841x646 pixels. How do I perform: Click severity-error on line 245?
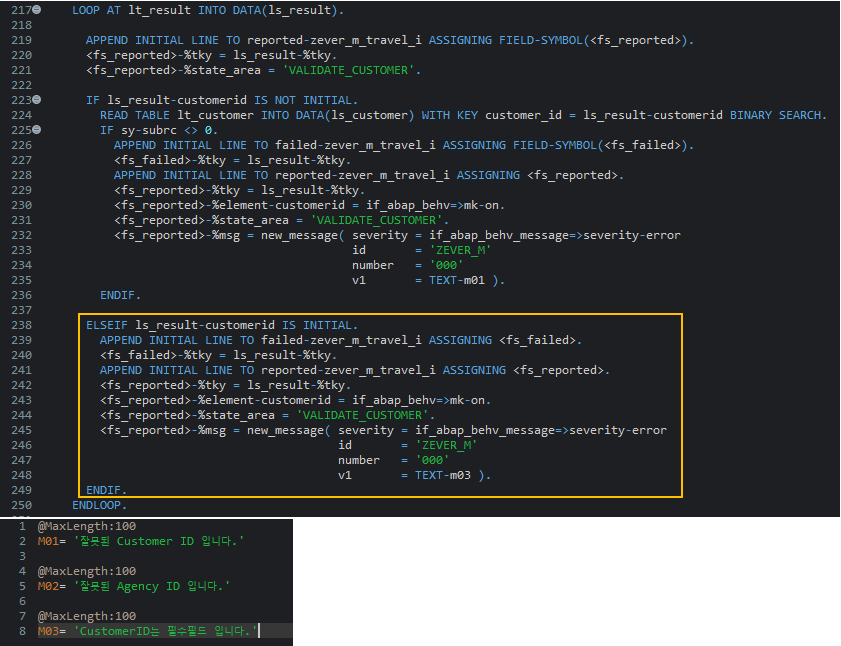point(618,430)
